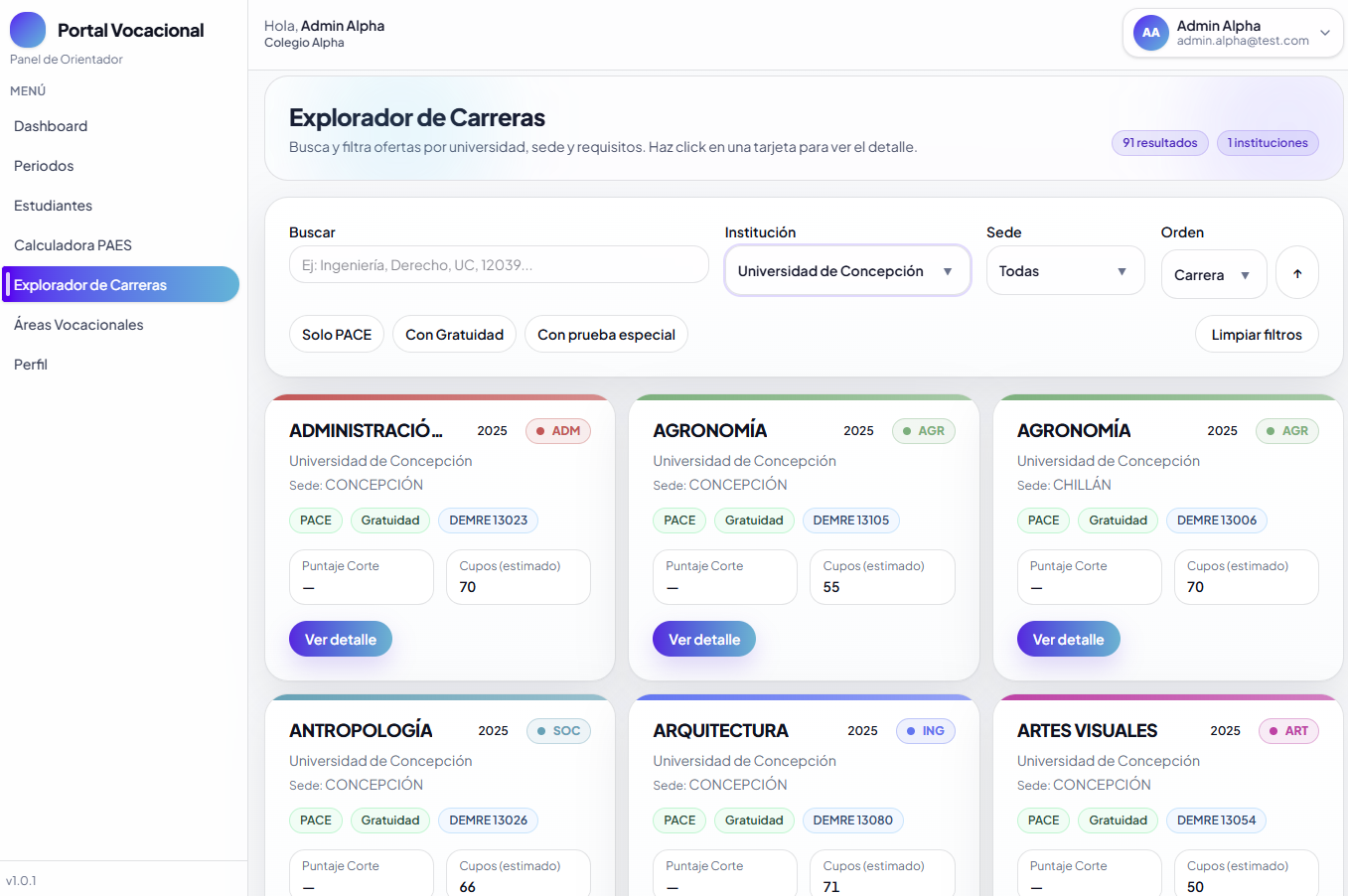Click the ascending sort arrow next to Orden
The width and height of the screenshot is (1348, 896).
pos(1296,274)
